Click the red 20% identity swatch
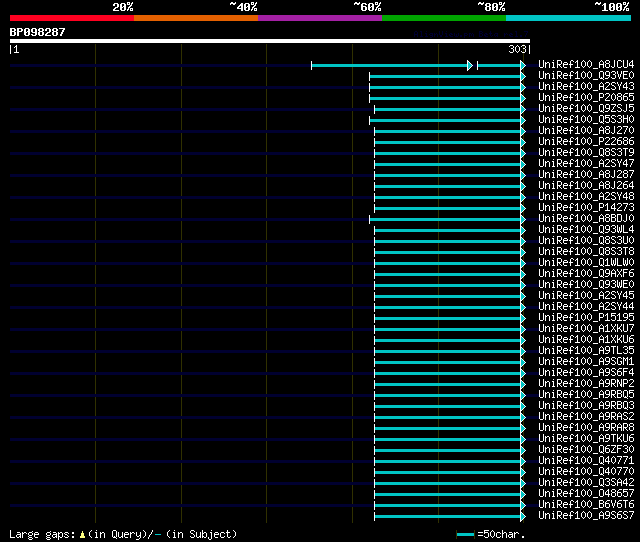The image size is (640, 542). click(x=72, y=18)
